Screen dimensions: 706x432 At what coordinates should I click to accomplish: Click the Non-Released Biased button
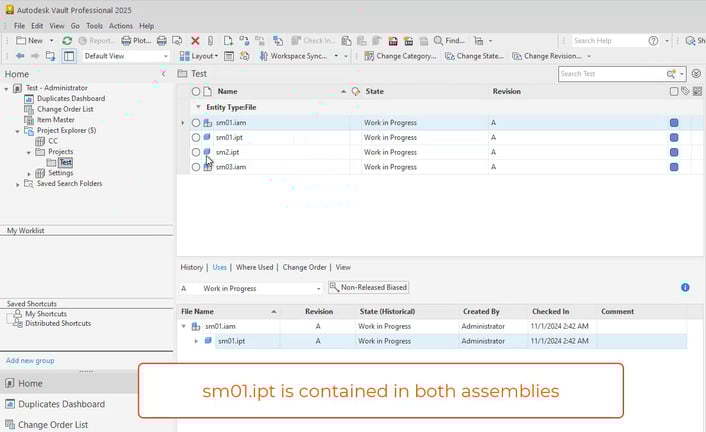[x=368, y=287]
